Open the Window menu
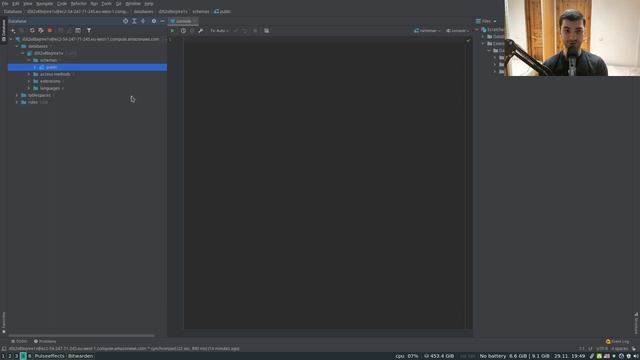 tap(133, 4)
